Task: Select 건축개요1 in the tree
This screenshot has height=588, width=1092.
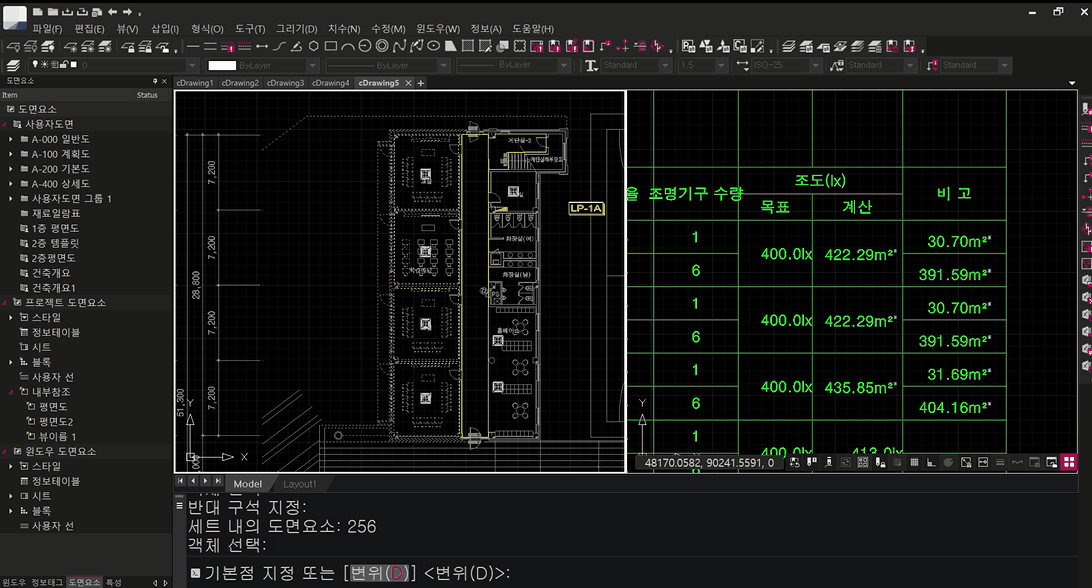Action: [54, 288]
